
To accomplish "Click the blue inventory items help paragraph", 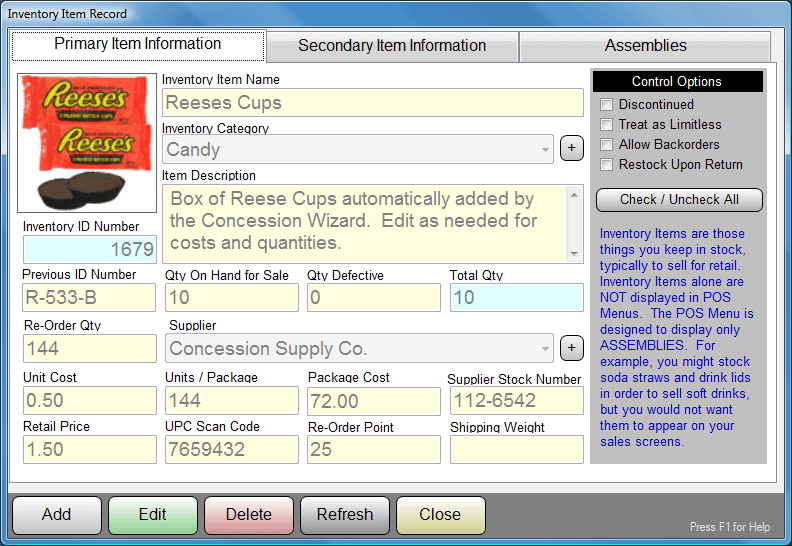I will click(676, 337).
